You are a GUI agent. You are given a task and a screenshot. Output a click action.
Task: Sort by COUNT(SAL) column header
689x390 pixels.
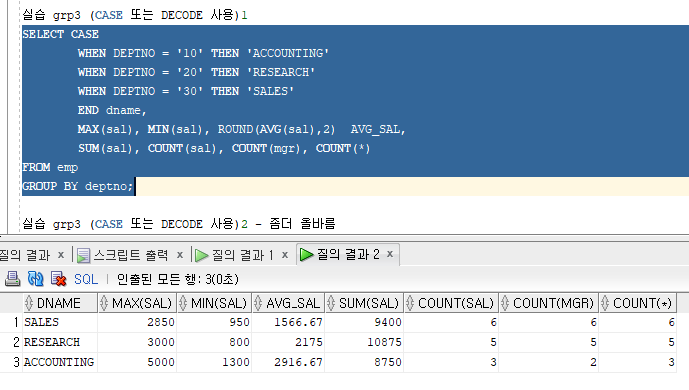coord(451,303)
